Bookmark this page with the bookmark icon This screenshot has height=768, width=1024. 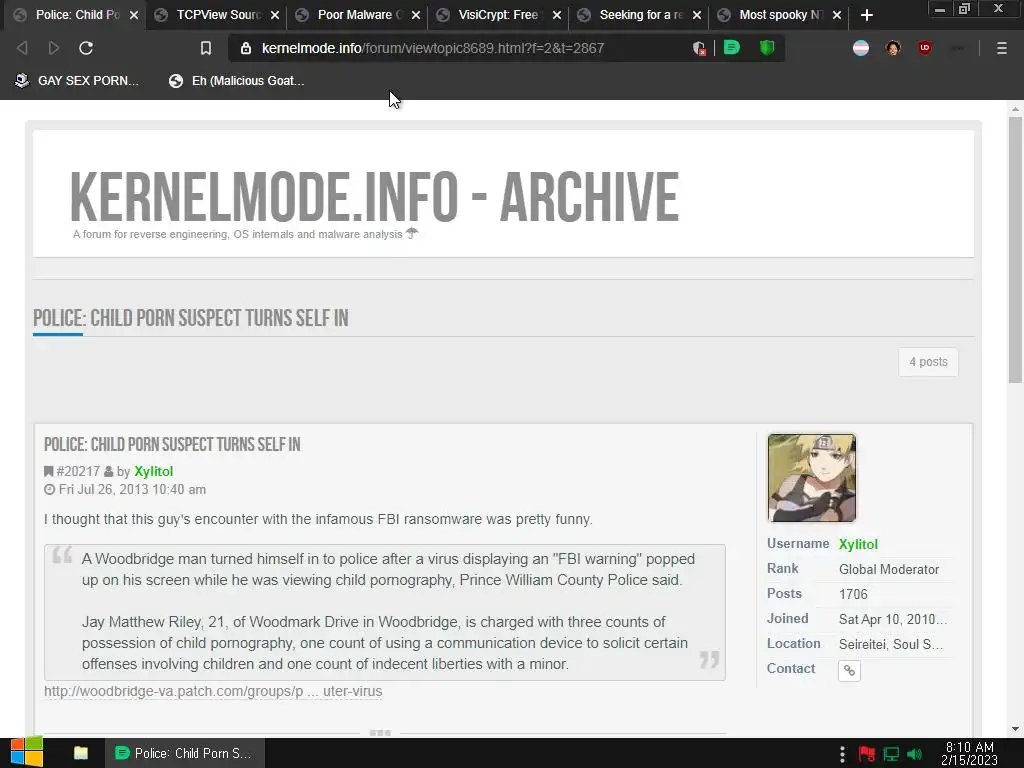pos(206,48)
